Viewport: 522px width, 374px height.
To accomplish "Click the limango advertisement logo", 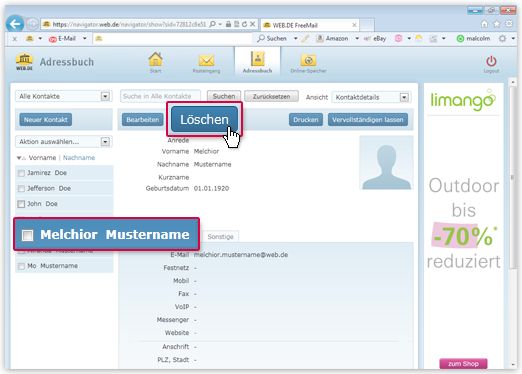I will [463, 100].
